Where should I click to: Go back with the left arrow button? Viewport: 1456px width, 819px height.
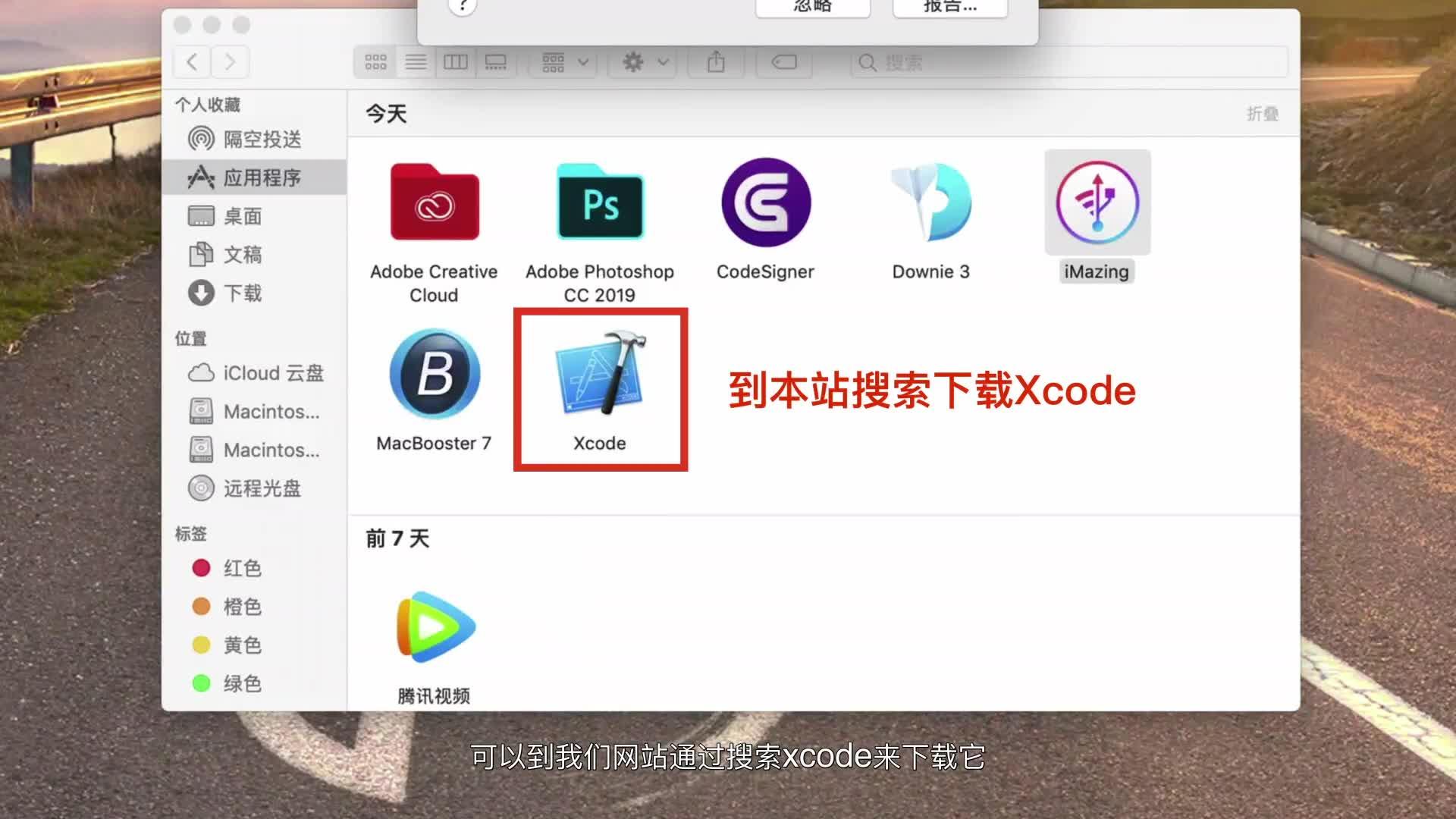tap(193, 61)
